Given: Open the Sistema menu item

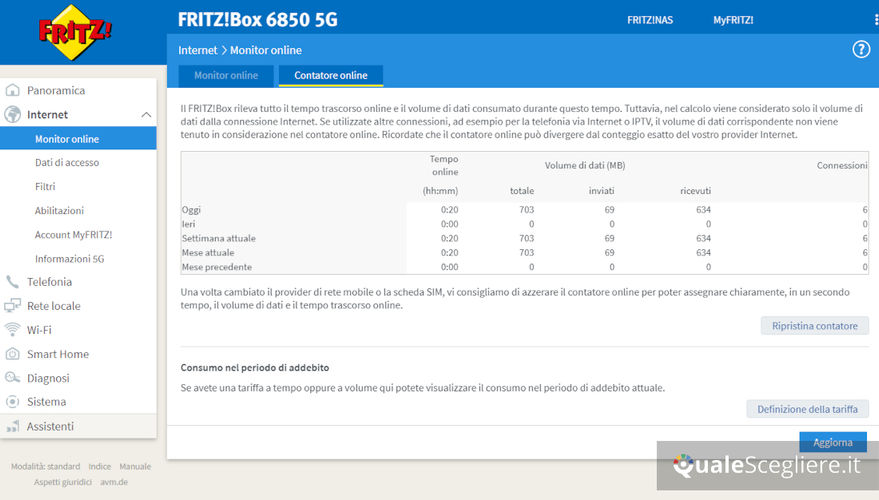Looking at the screenshot, I should 47,402.
